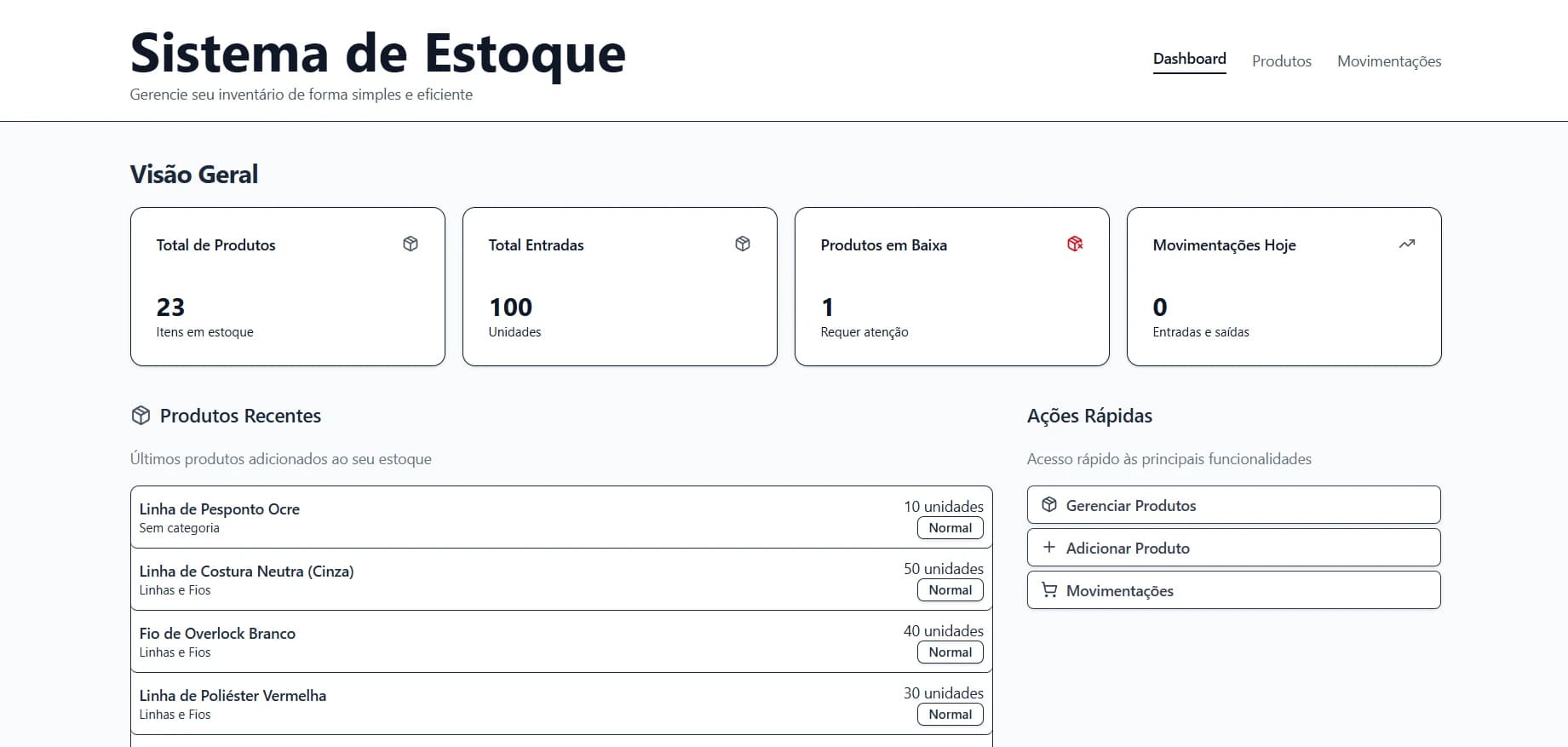The width and height of the screenshot is (1568, 747).
Task: Click the Ações Rápidas heading
Action: pyautogui.click(x=1089, y=416)
